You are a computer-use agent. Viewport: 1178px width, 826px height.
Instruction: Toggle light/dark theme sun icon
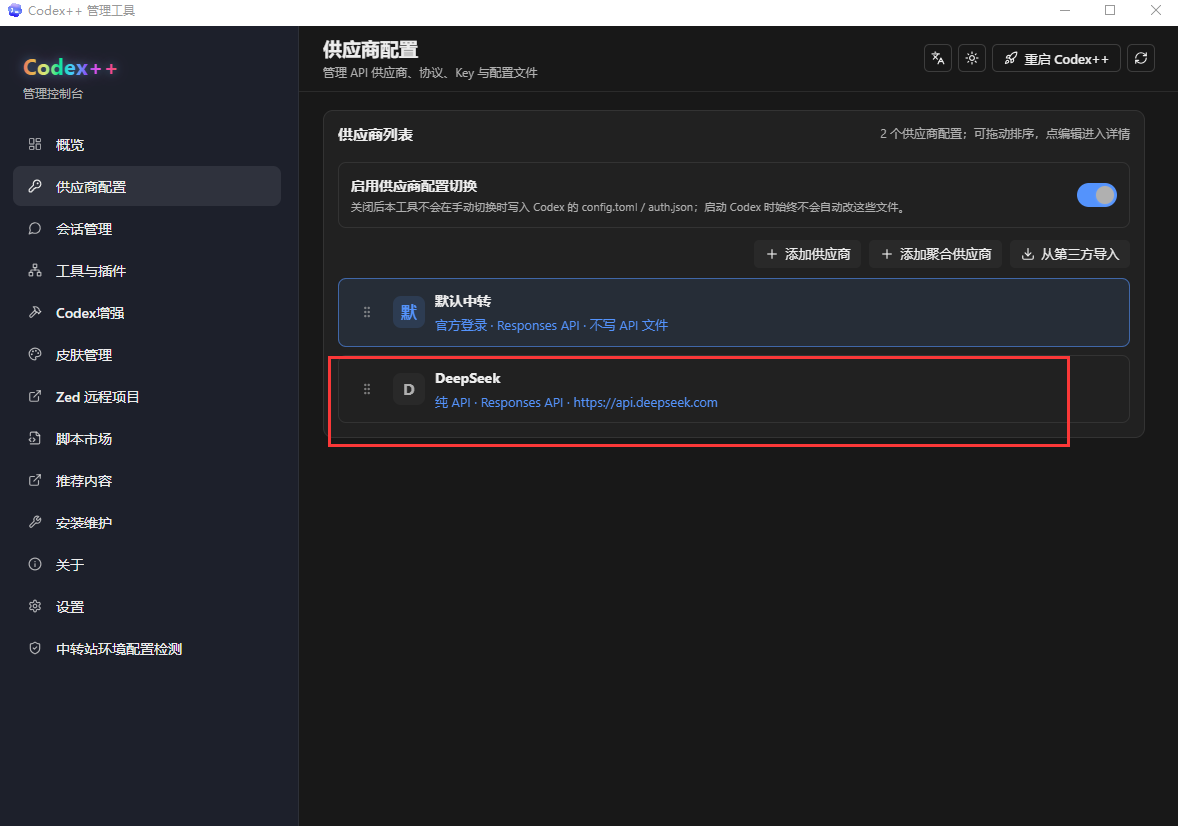972,59
